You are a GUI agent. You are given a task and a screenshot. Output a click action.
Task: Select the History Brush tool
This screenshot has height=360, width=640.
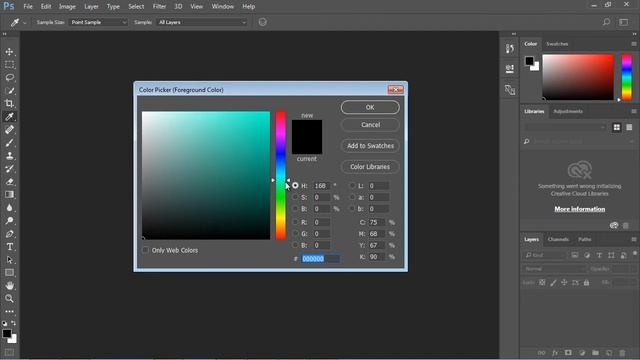(9, 169)
